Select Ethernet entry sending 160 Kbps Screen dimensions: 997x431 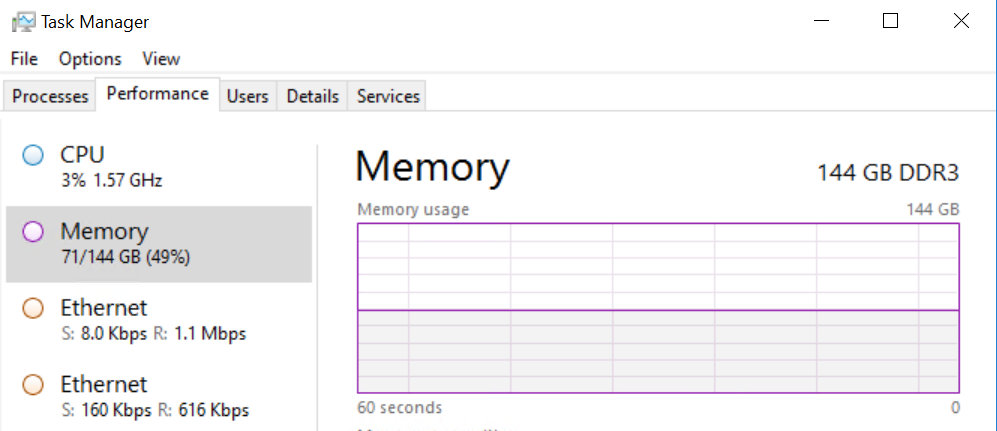[x=160, y=397]
